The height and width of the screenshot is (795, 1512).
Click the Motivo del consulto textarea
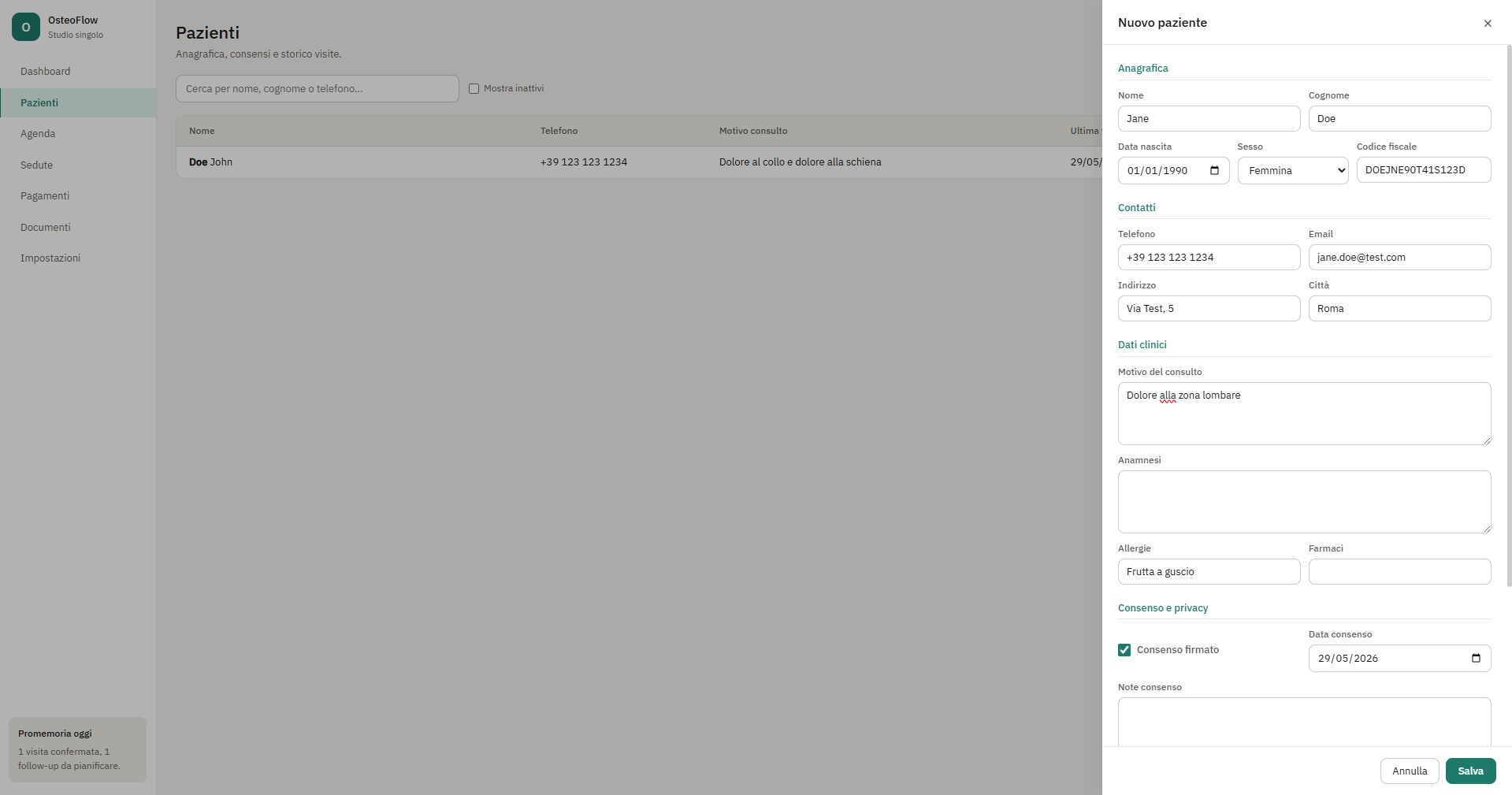tap(1304, 414)
